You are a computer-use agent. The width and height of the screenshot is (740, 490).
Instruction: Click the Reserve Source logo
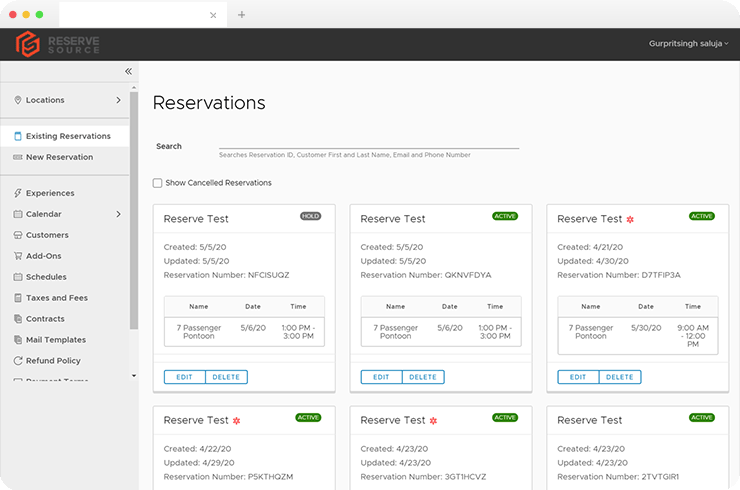click(x=57, y=44)
